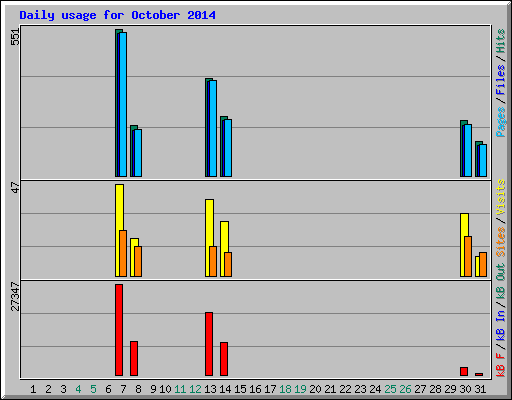Select the cyan Pages bar for day 14
512x400 pixels.
click(x=228, y=148)
